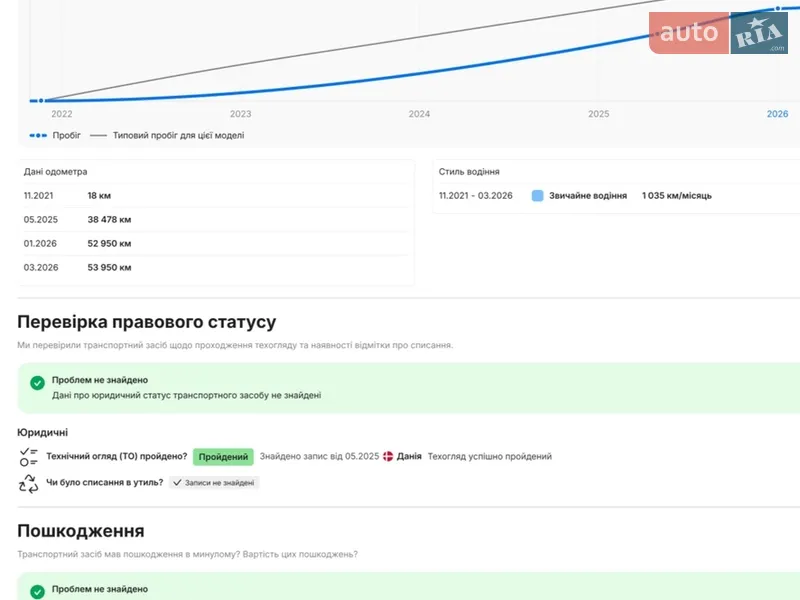The height and width of the screenshot is (600, 800).
Task: Click green checkmark icon in legal status banner
Action: click(37, 382)
